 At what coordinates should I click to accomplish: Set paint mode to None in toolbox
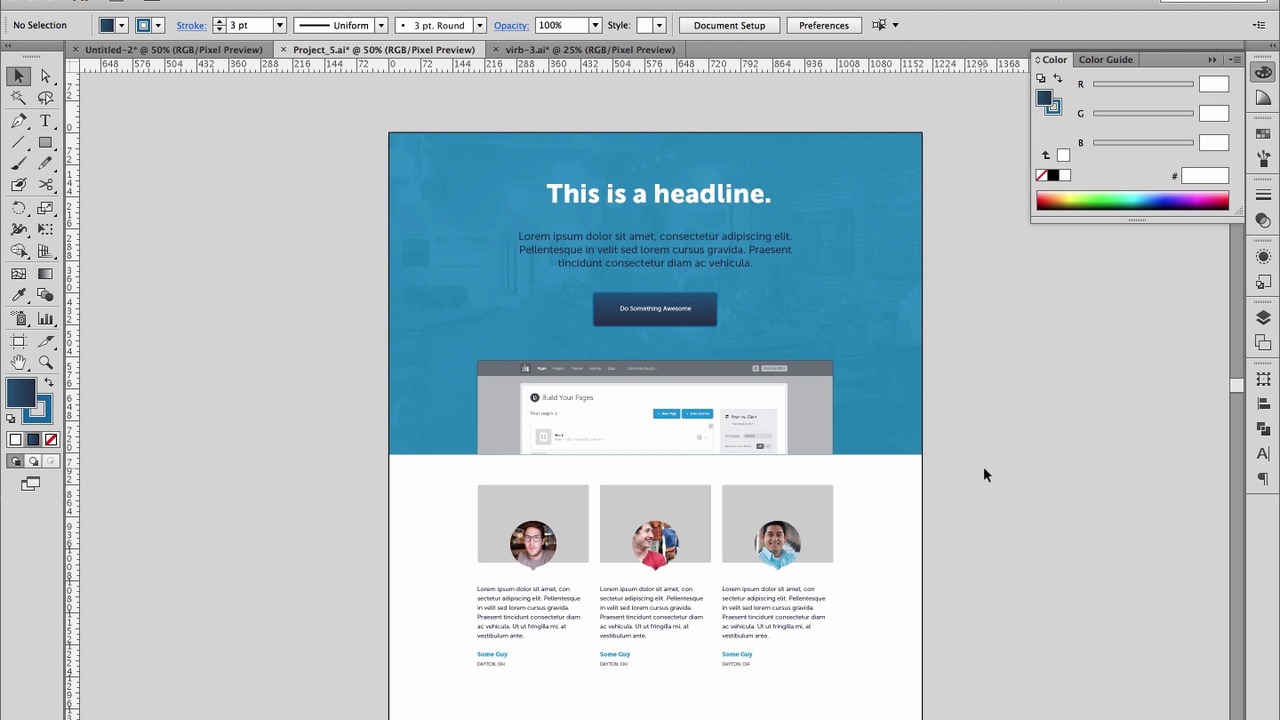[51, 440]
